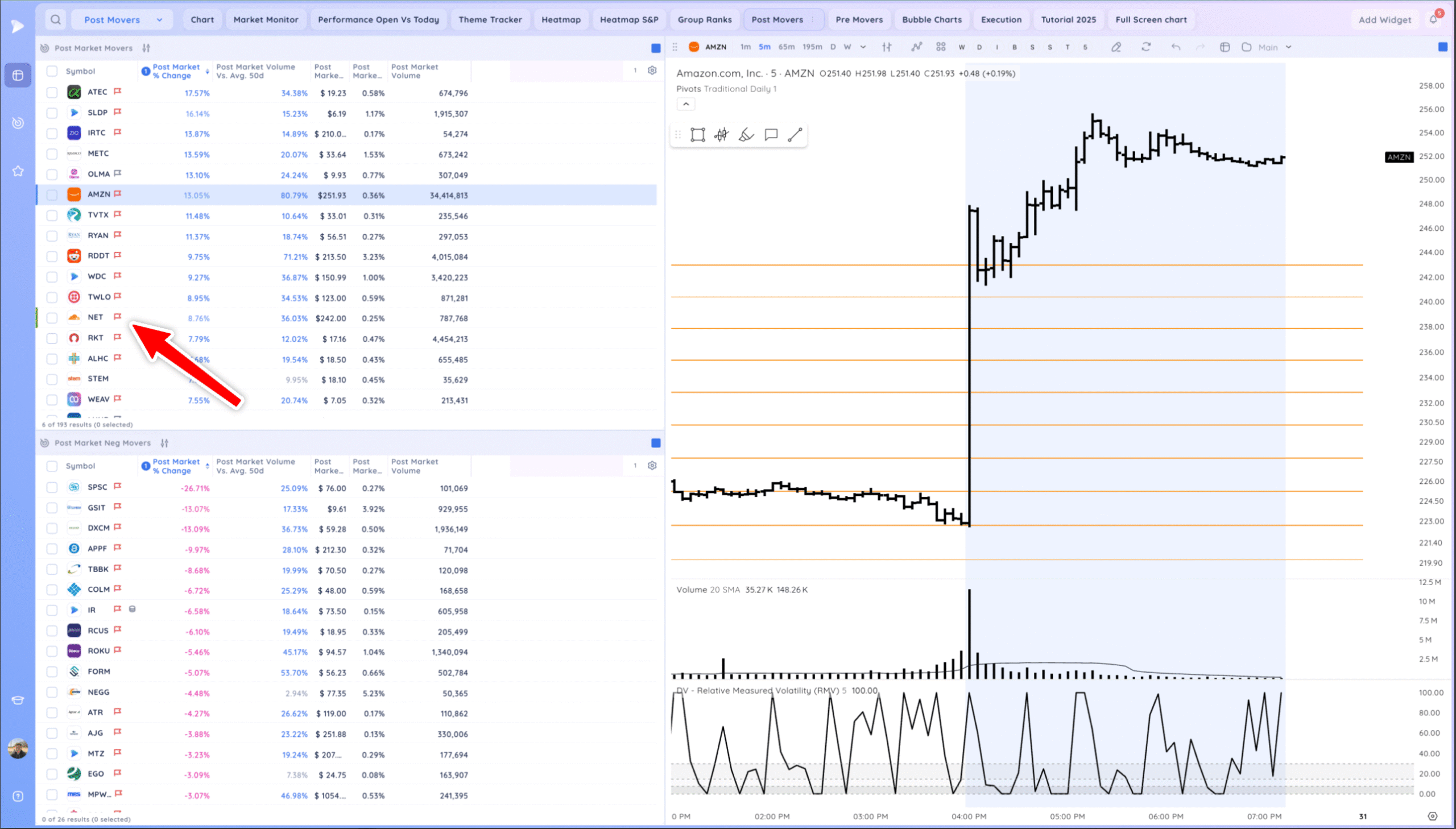This screenshot has width=1456, height=829.
Task: Open the help question mark icon
Action: tap(18, 797)
